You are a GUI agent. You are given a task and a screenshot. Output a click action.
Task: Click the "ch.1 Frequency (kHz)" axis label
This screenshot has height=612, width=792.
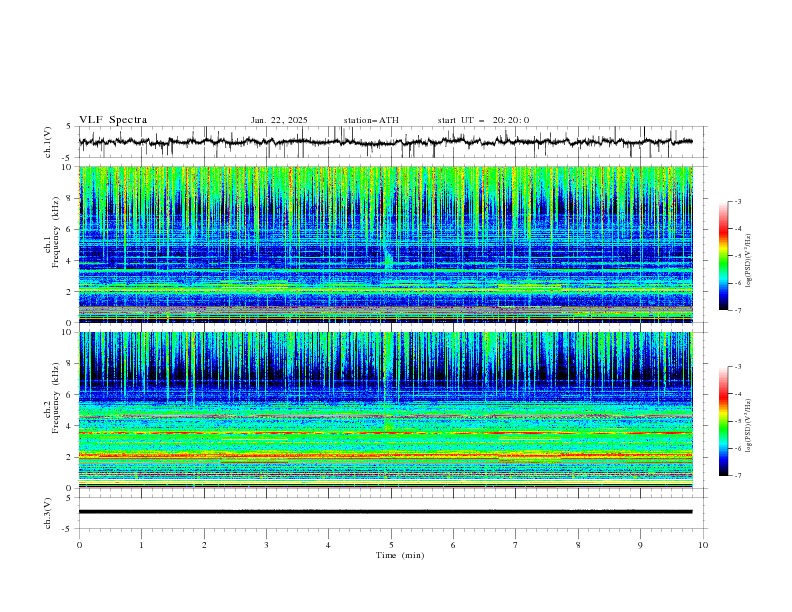tap(52, 232)
